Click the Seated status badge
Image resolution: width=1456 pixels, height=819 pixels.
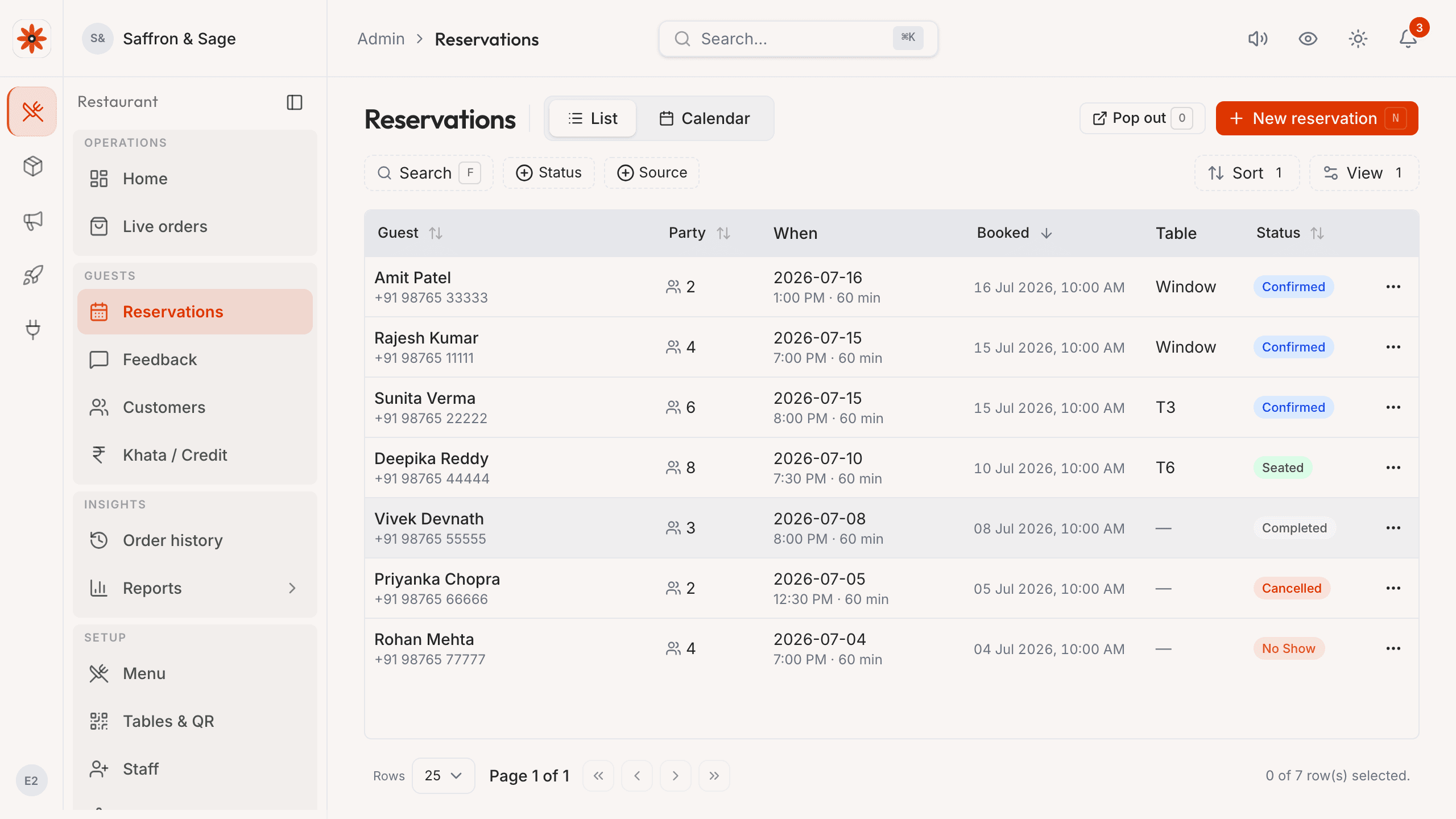[1283, 468]
